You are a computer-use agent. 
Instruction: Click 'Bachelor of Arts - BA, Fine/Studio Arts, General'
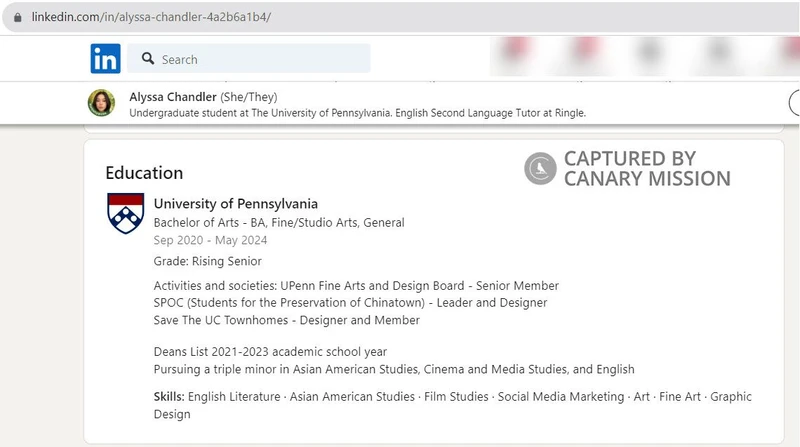[279, 222]
